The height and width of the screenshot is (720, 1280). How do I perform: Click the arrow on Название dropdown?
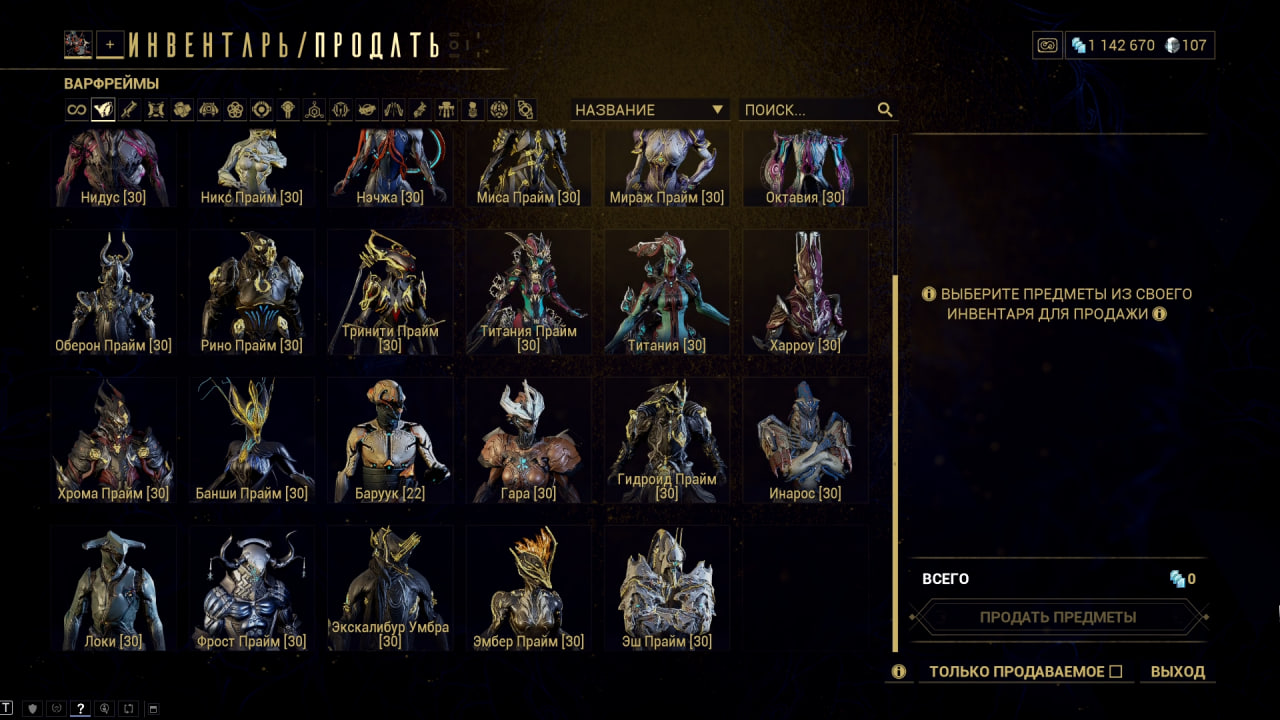pos(717,110)
